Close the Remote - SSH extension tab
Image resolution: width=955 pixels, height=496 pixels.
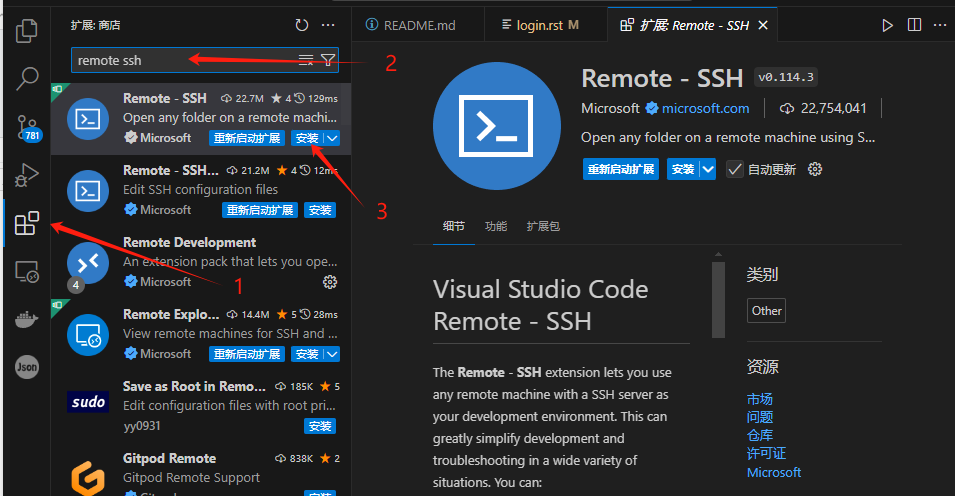click(763, 25)
